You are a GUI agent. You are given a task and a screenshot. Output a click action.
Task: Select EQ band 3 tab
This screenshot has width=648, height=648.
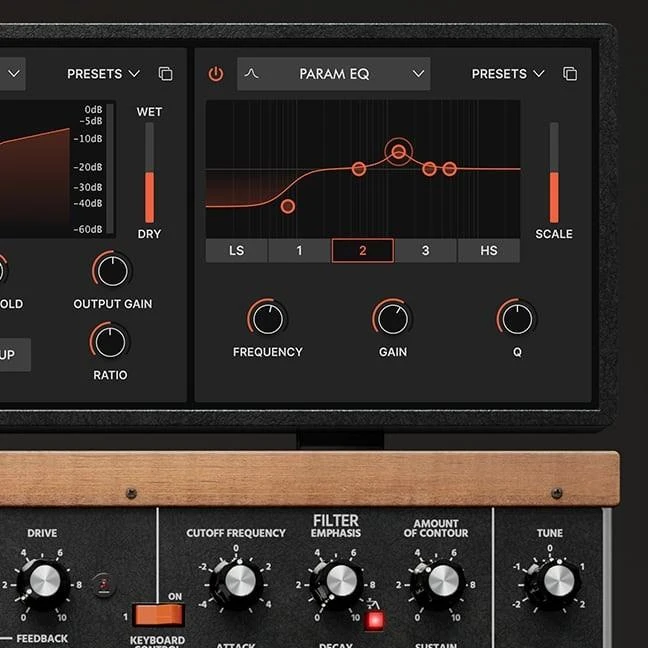pyautogui.click(x=426, y=250)
